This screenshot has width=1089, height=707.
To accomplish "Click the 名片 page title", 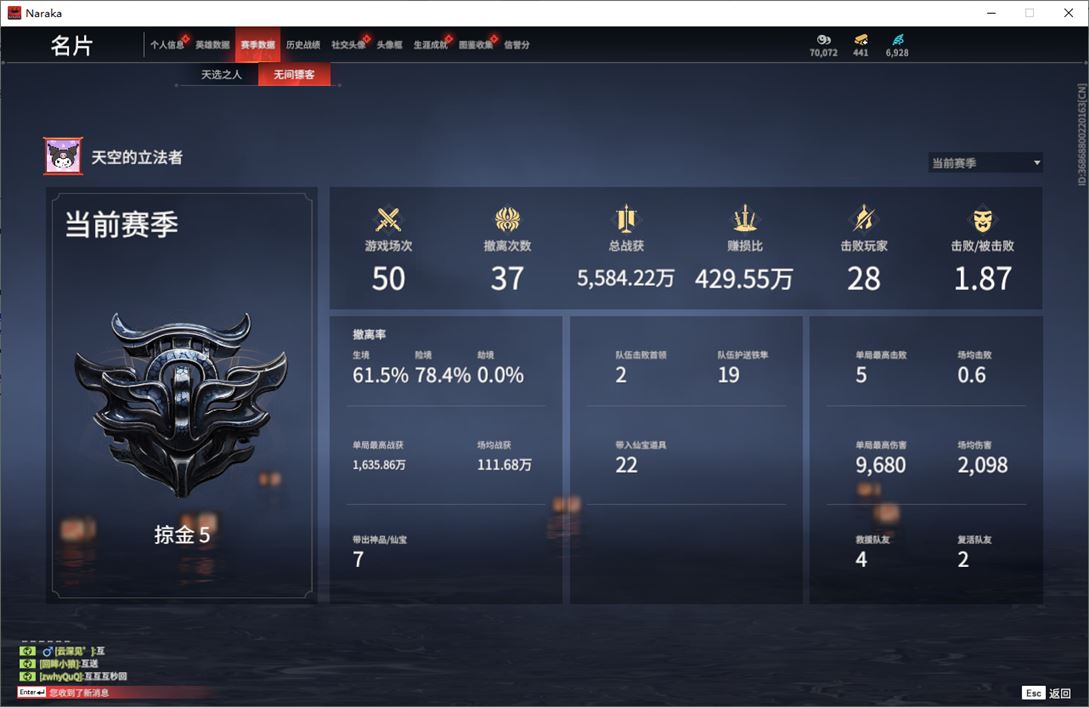I will [x=72, y=45].
